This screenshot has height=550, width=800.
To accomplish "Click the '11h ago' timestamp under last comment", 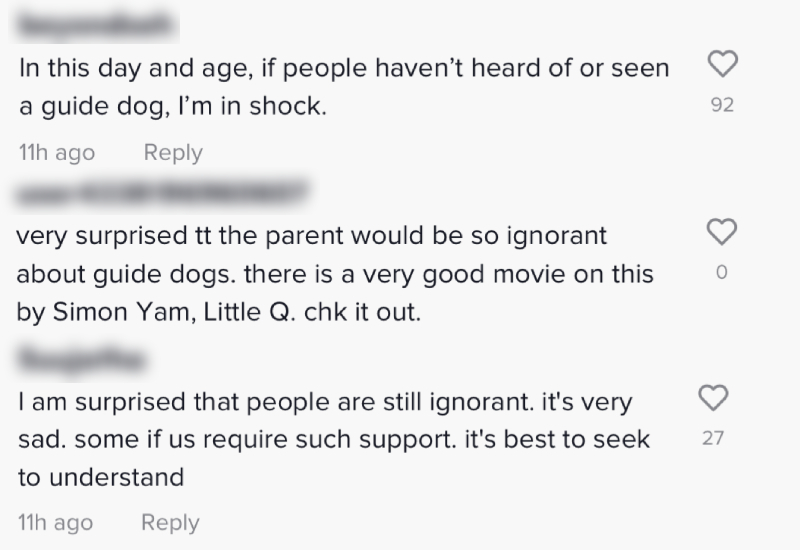I will point(56,522).
